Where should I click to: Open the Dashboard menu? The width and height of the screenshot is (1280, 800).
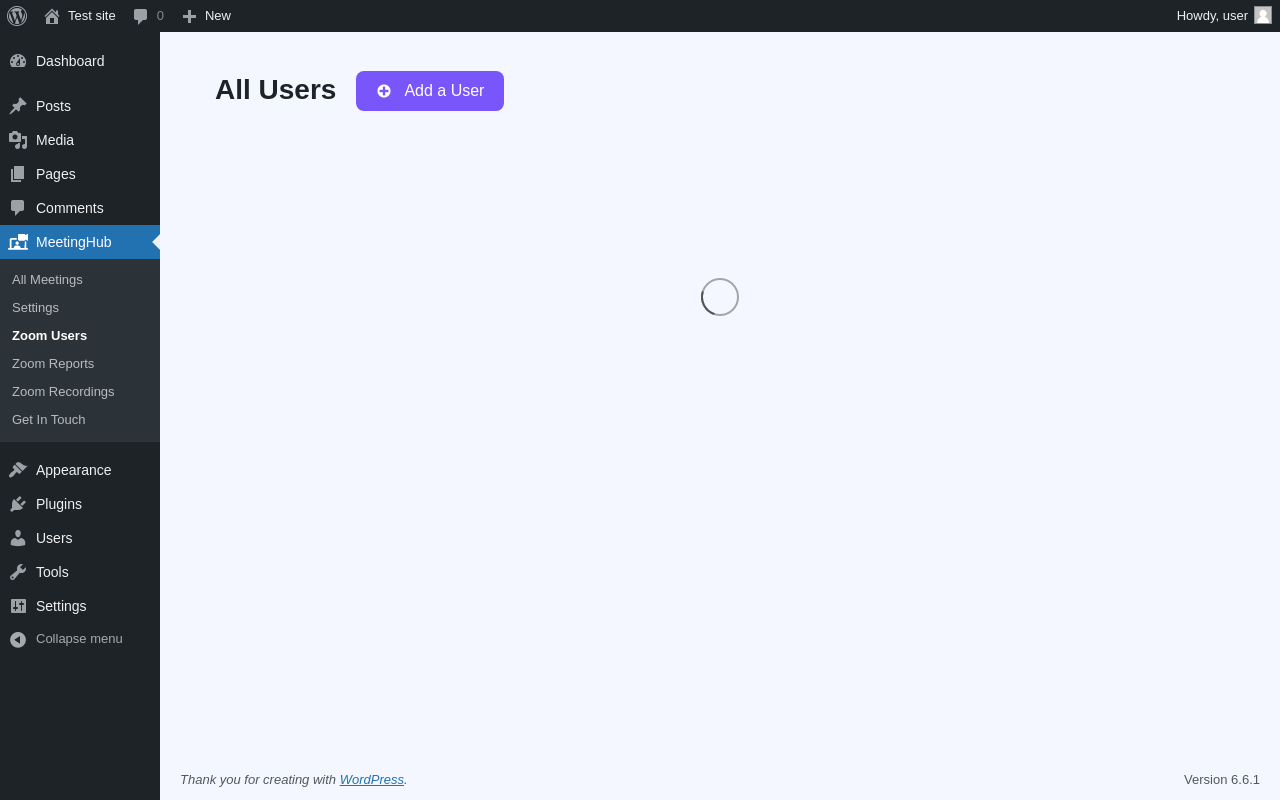tap(80, 61)
